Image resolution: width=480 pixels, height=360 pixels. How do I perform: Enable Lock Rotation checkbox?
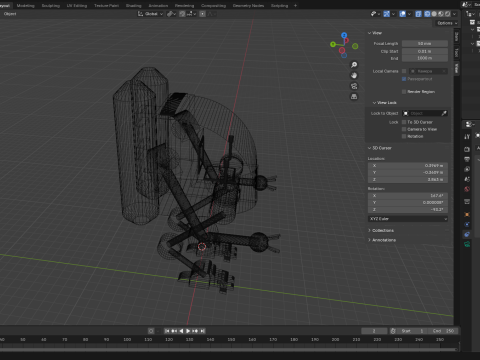point(404,136)
